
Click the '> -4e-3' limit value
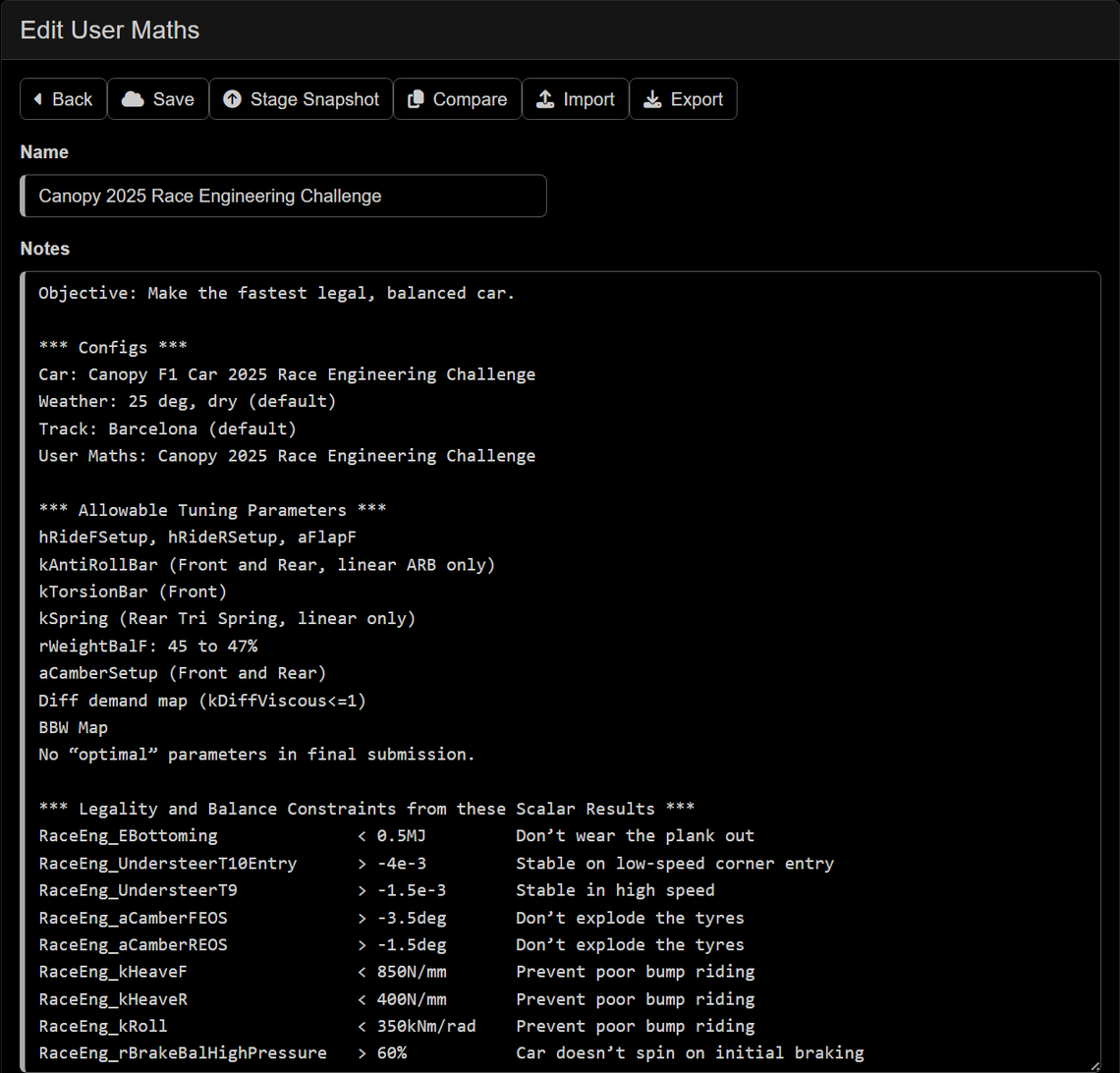pyautogui.click(x=391, y=863)
